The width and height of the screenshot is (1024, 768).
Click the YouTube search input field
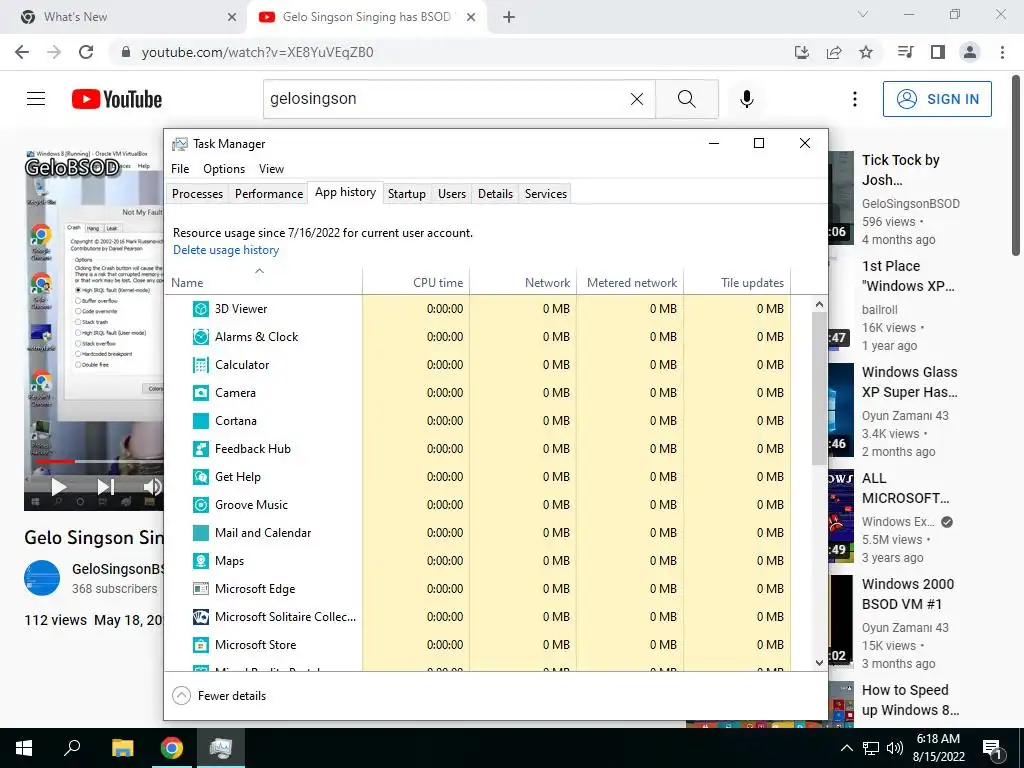(x=445, y=99)
